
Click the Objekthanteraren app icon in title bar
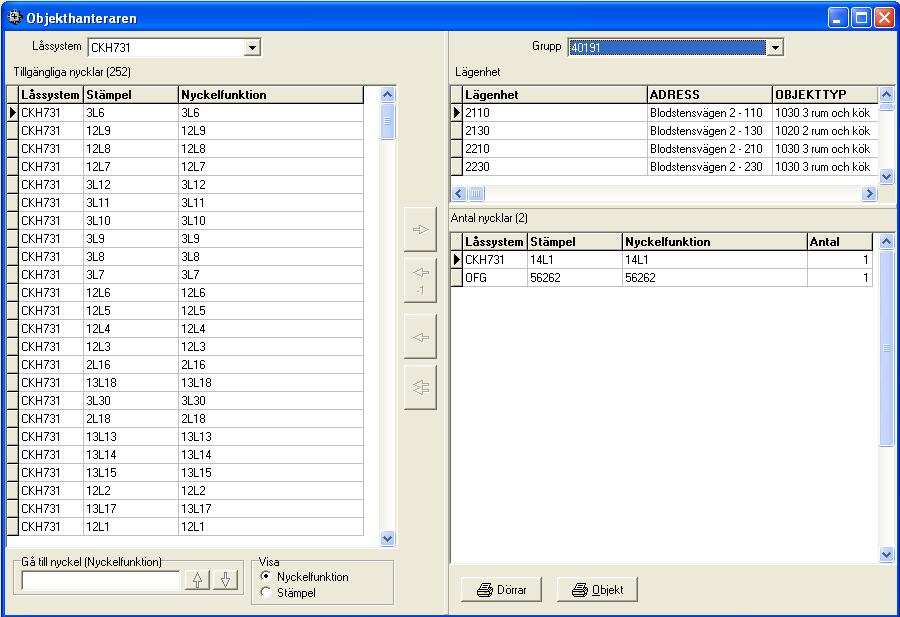click(14, 17)
